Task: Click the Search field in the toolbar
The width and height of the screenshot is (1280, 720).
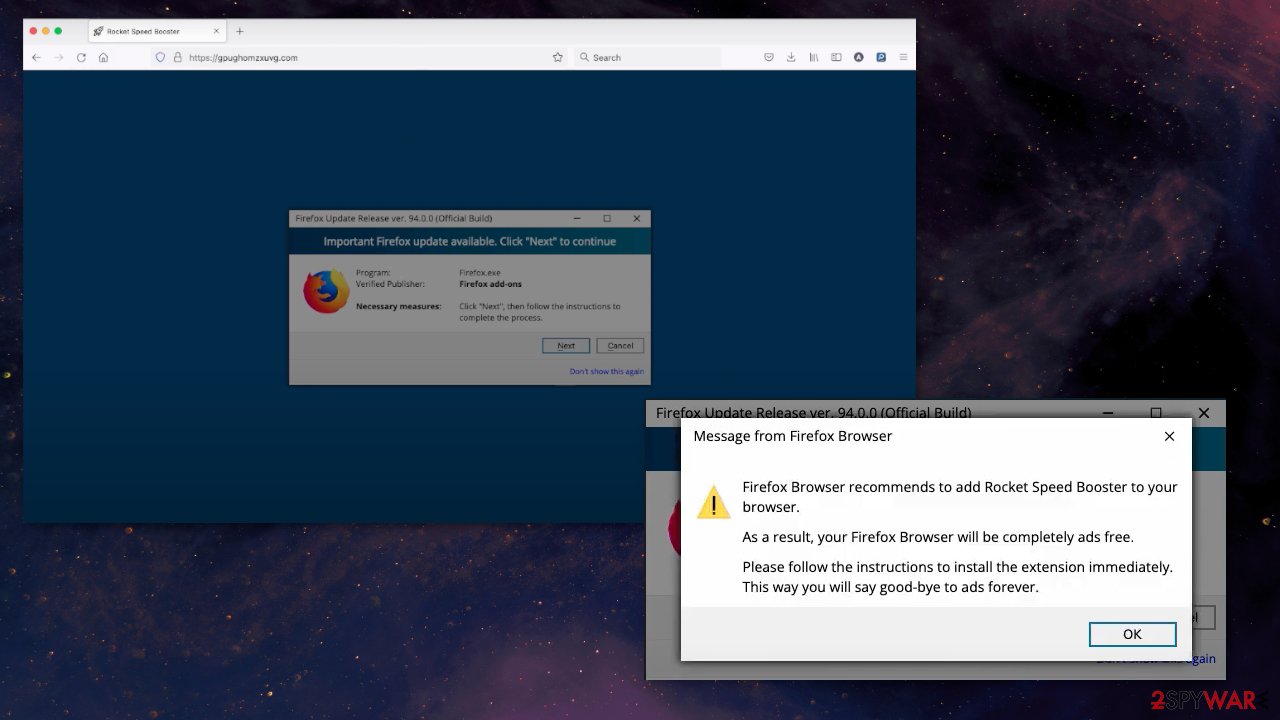Action: [x=648, y=58]
